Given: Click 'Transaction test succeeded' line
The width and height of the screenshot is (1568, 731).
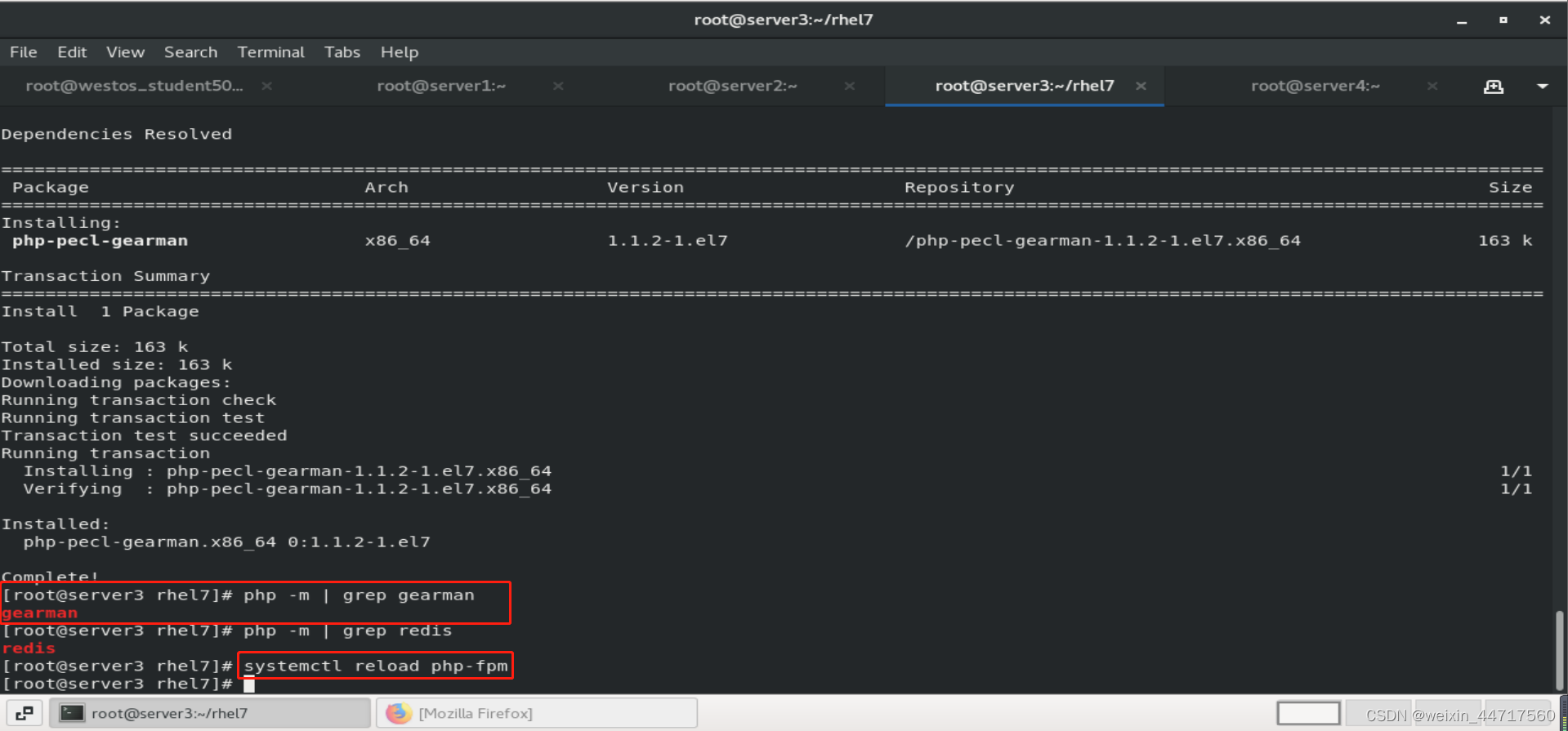Looking at the screenshot, I should pyautogui.click(x=145, y=435).
